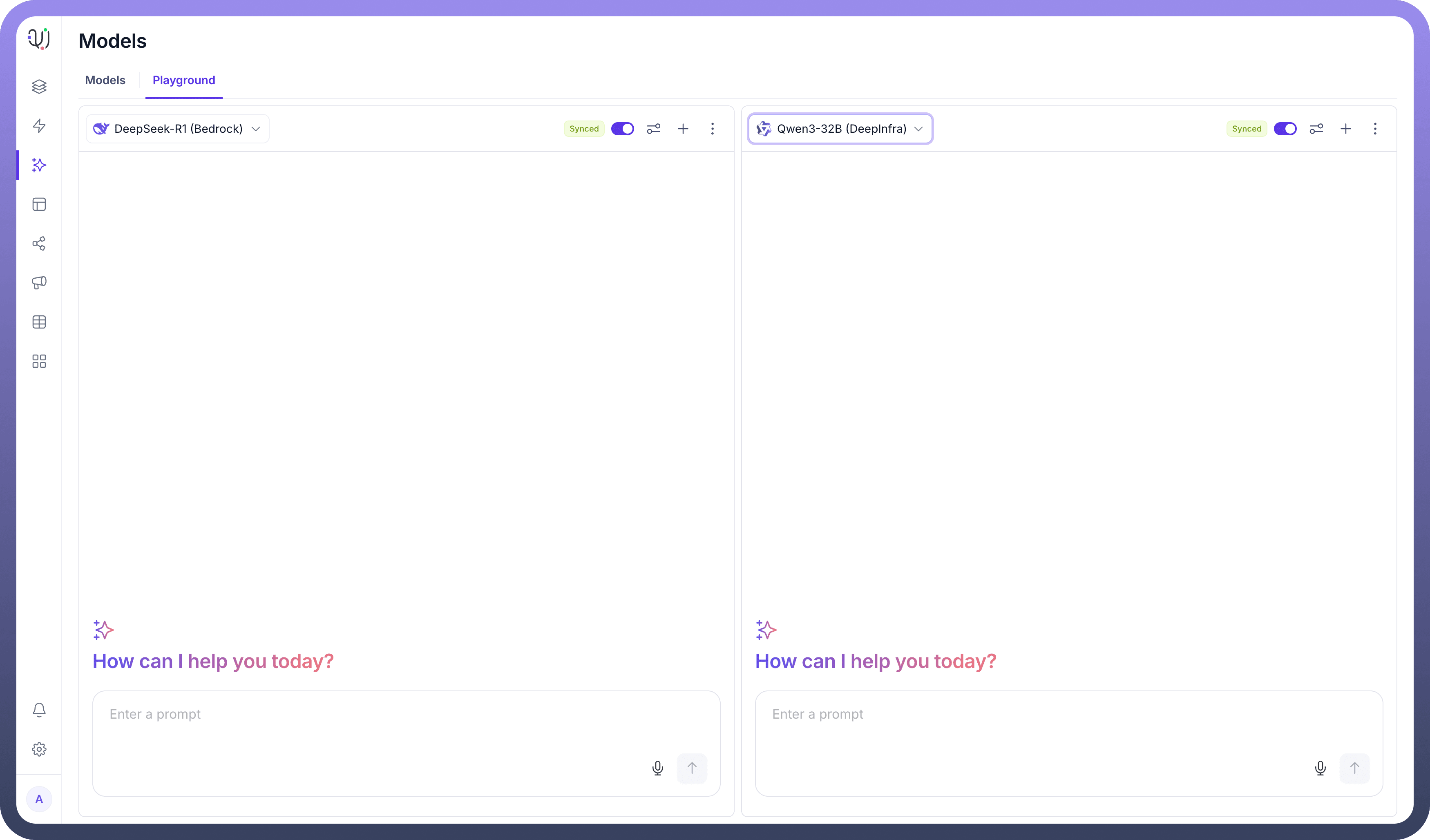Open the layers icon in sidebar

coord(39,86)
